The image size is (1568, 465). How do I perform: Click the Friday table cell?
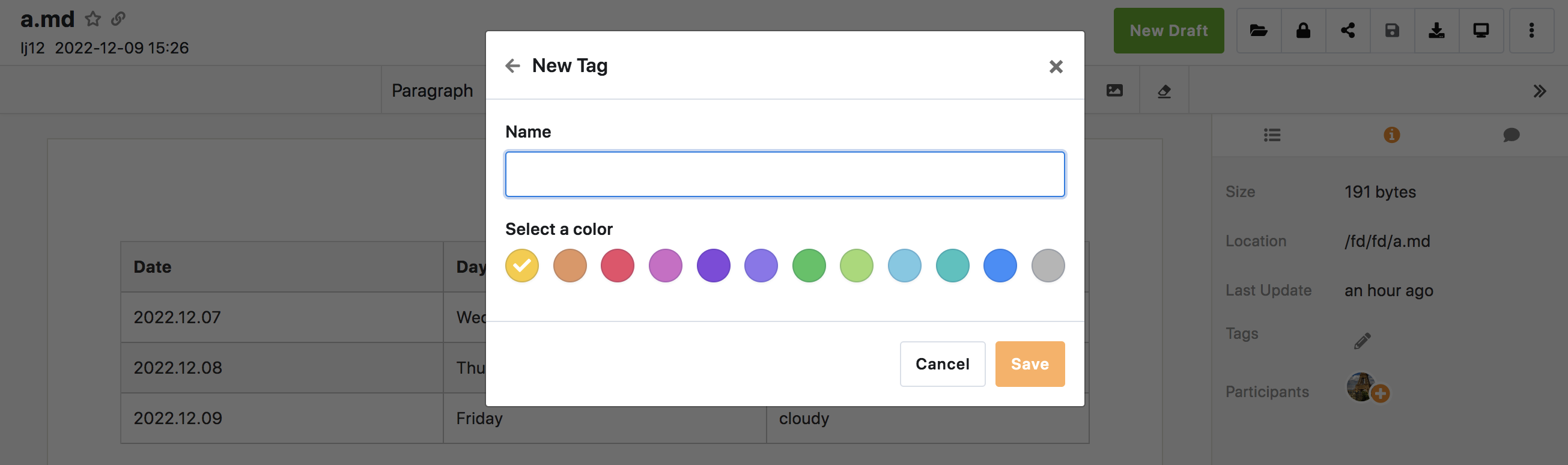604,418
